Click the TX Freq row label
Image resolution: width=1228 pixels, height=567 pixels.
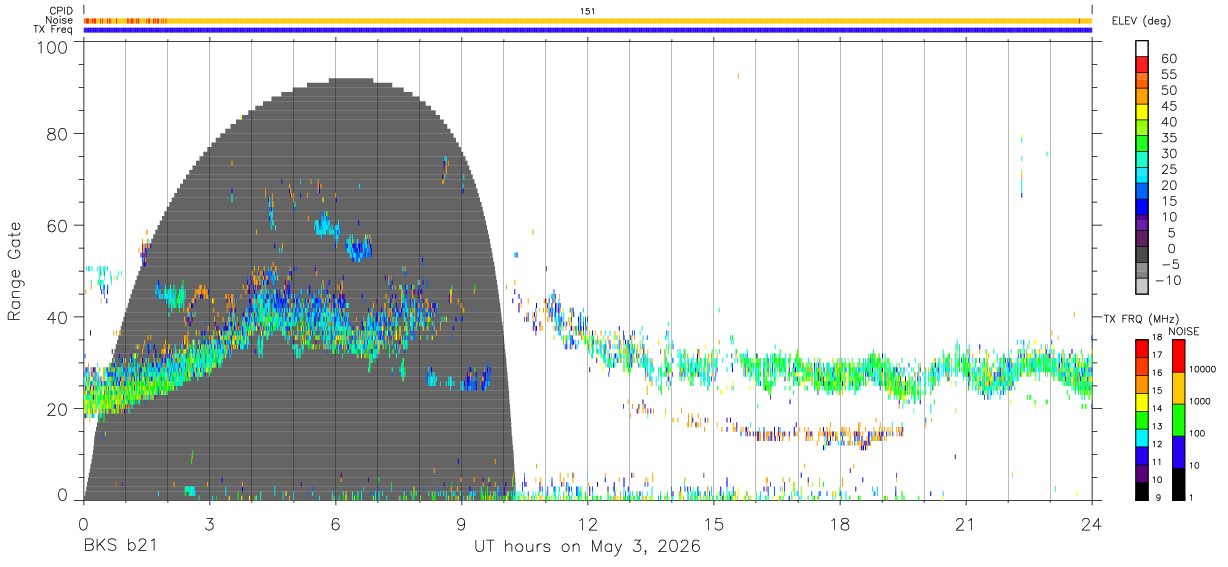click(x=53, y=30)
